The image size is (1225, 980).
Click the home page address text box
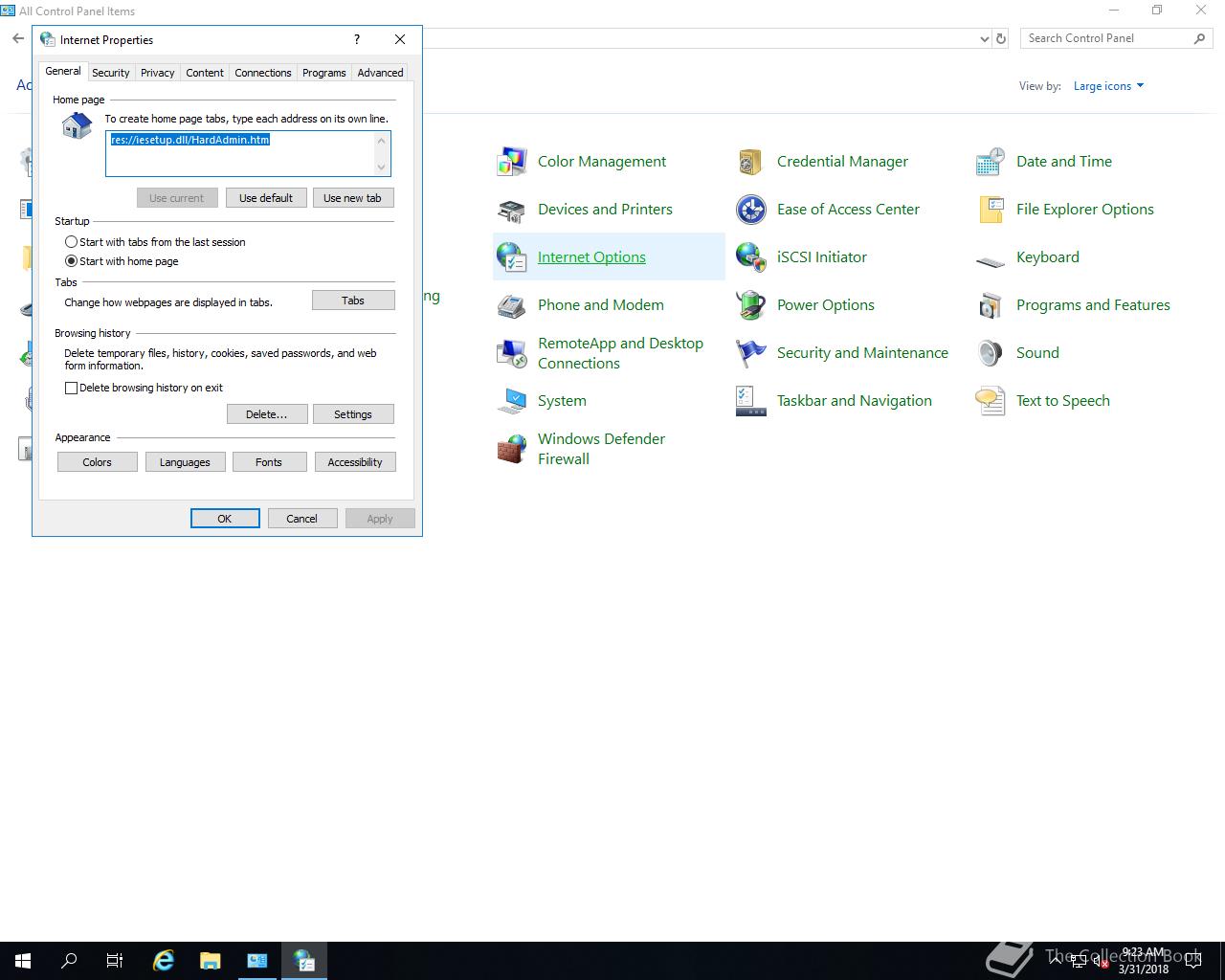(x=248, y=153)
